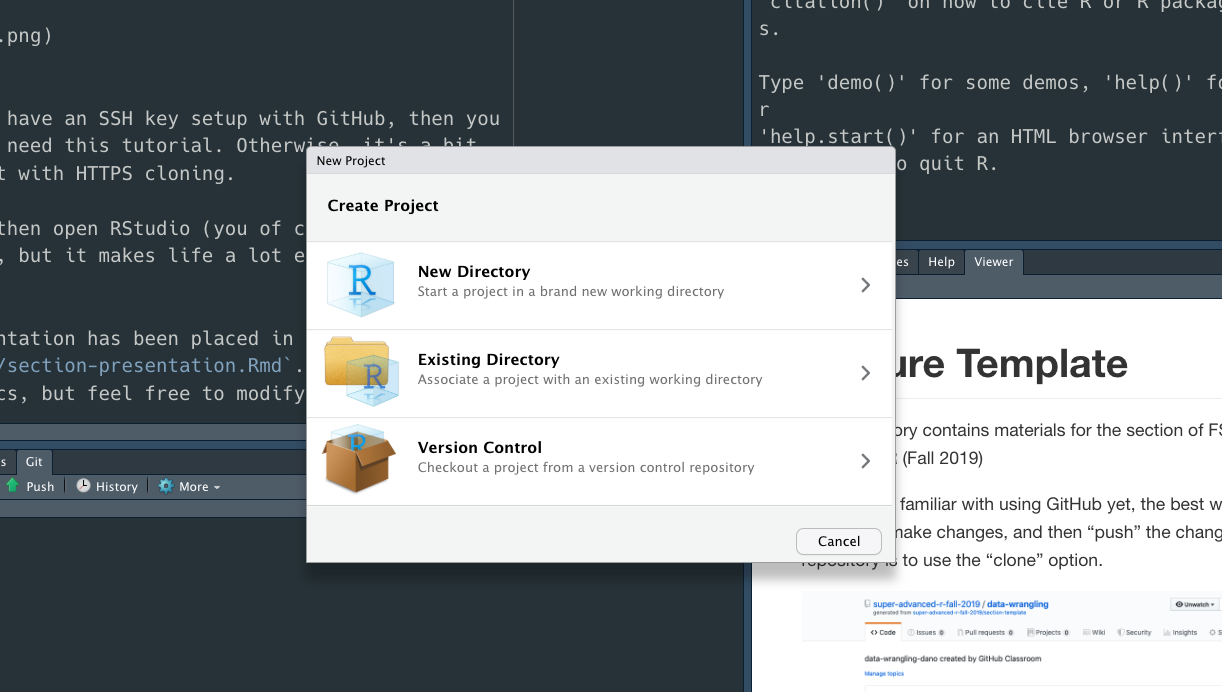
Task: Click the Version Control cardboard box icon
Action: (x=359, y=460)
